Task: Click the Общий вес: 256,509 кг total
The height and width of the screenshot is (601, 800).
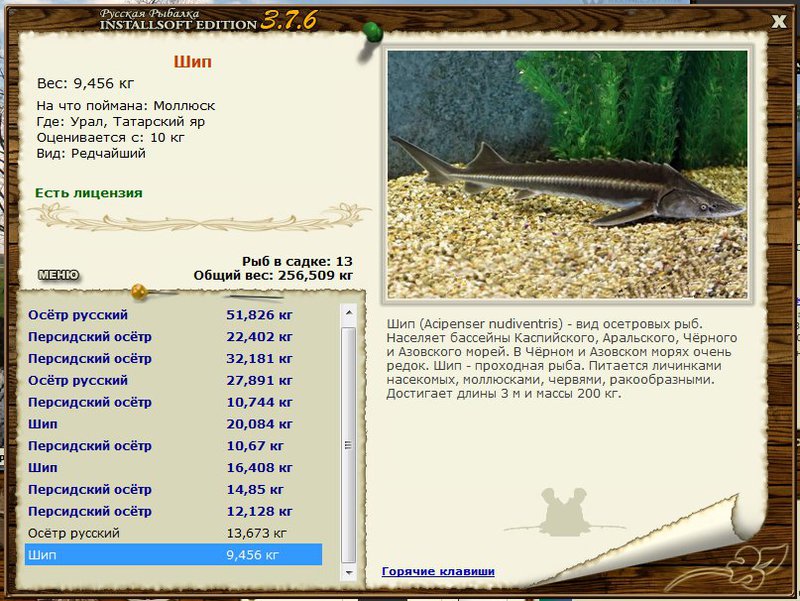Action: 273,276
